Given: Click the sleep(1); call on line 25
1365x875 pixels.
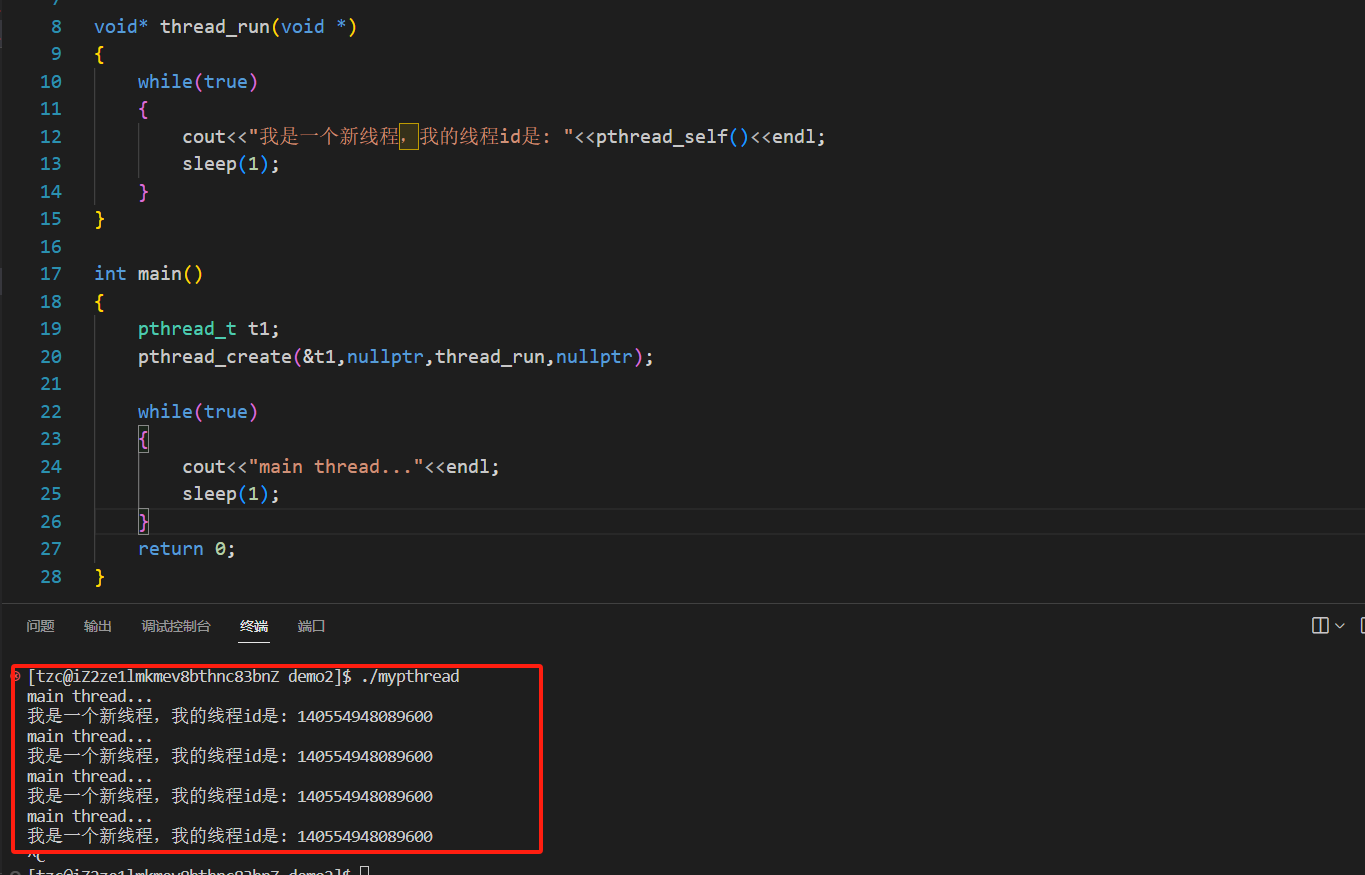Looking at the screenshot, I should click(231, 494).
